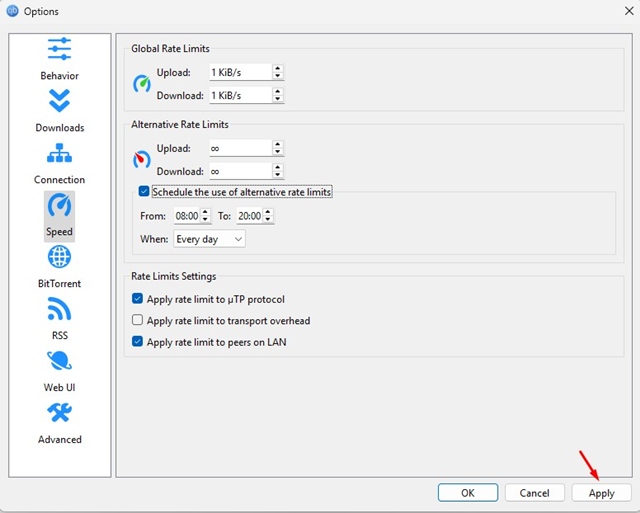Open the When Every day dropdown
Viewport: 640px width, 513px height.
[209, 239]
